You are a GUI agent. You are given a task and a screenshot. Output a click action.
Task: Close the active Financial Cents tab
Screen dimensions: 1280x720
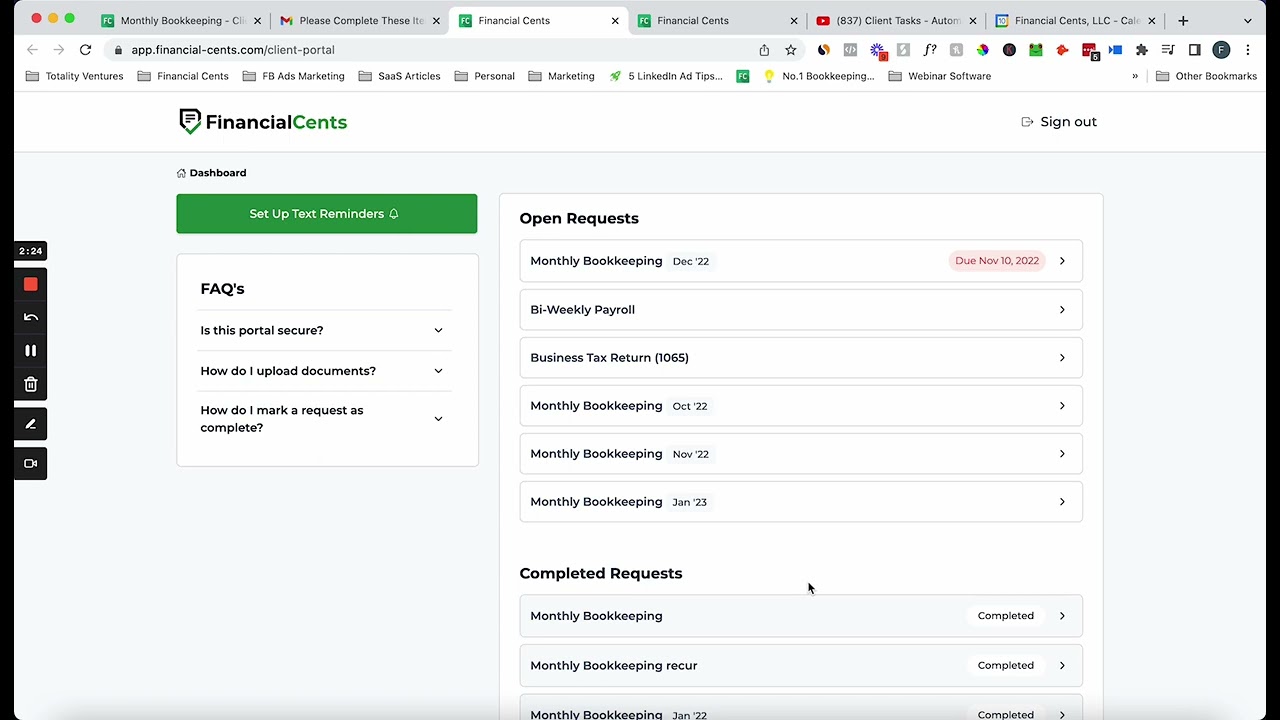pos(615,20)
